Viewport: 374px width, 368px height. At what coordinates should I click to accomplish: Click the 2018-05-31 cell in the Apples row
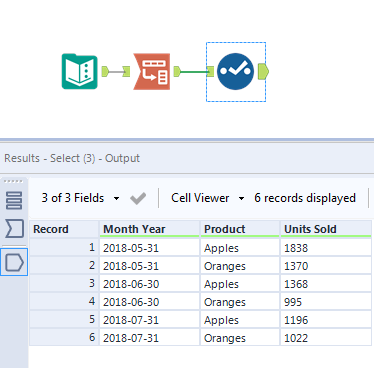point(150,248)
